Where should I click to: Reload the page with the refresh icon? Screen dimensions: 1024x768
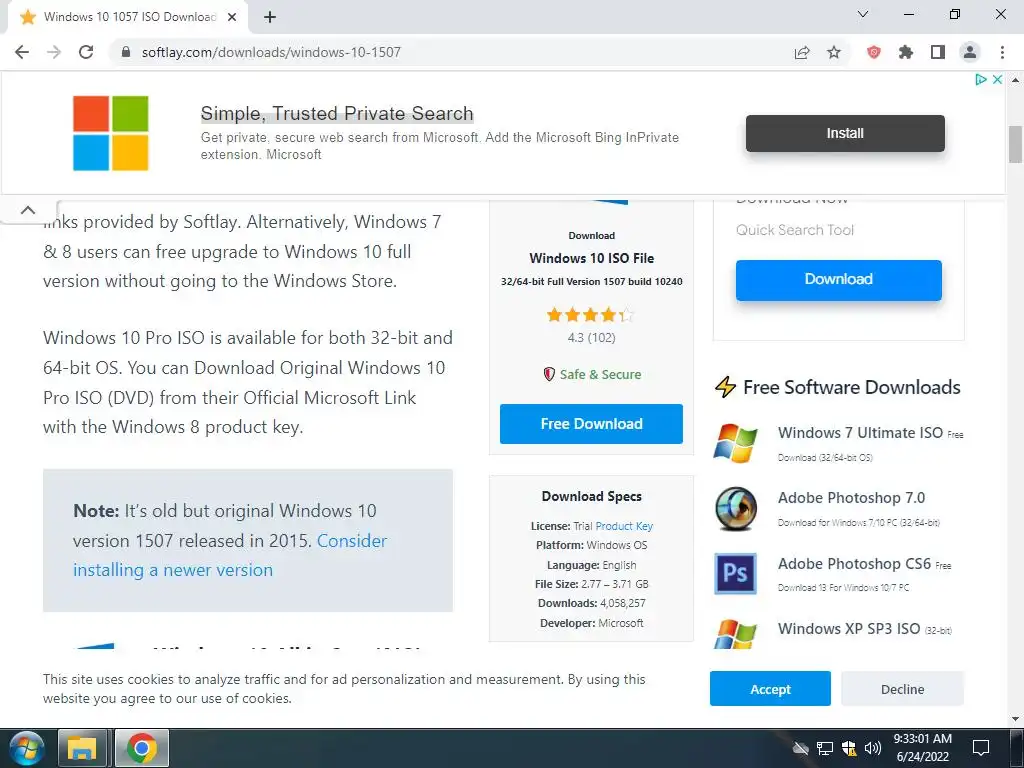[86, 52]
